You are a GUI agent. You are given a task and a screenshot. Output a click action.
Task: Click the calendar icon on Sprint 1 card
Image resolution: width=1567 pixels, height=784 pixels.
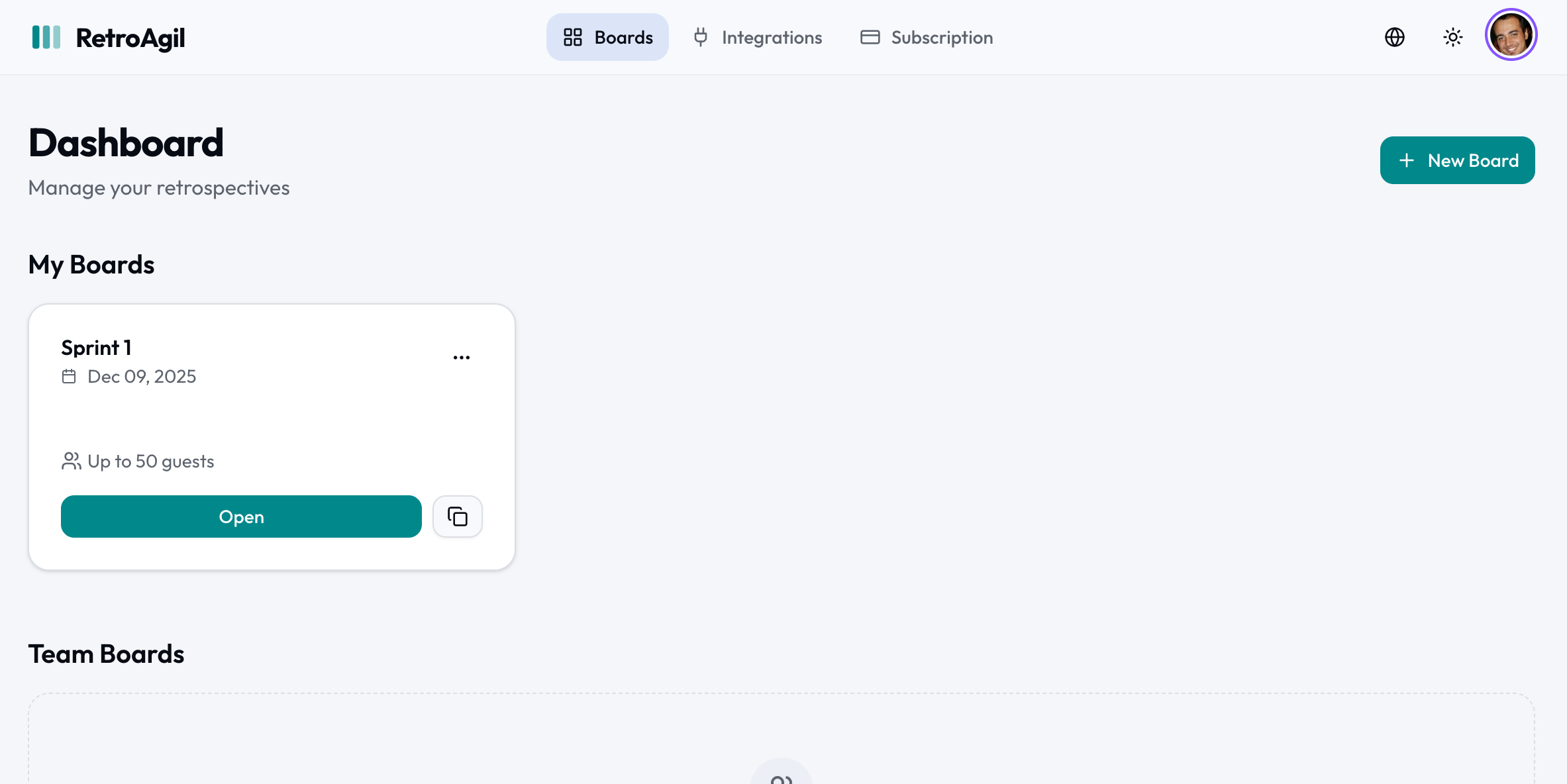point(70,376)
